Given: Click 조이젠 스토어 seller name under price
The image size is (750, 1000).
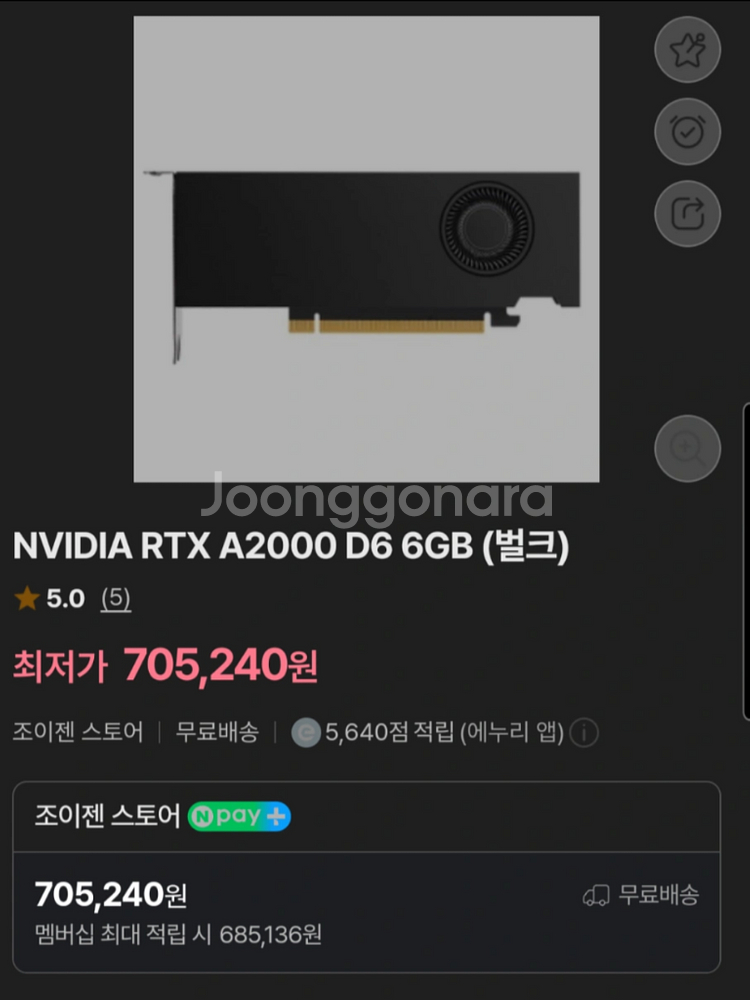Looking at the screenshot, I should [78, 732].
